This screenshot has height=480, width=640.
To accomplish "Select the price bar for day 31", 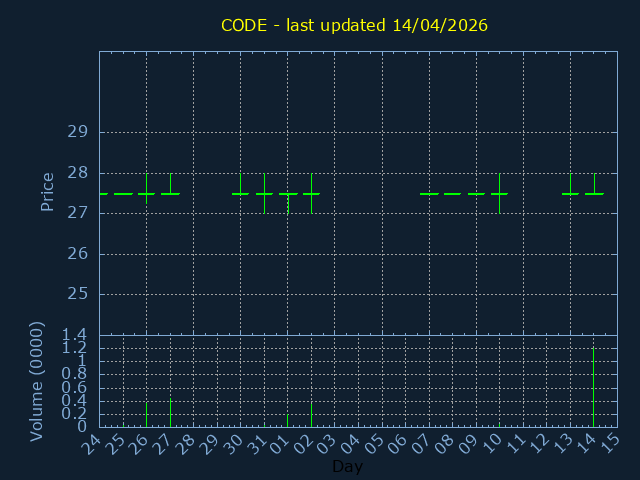I will click(264, 193).
